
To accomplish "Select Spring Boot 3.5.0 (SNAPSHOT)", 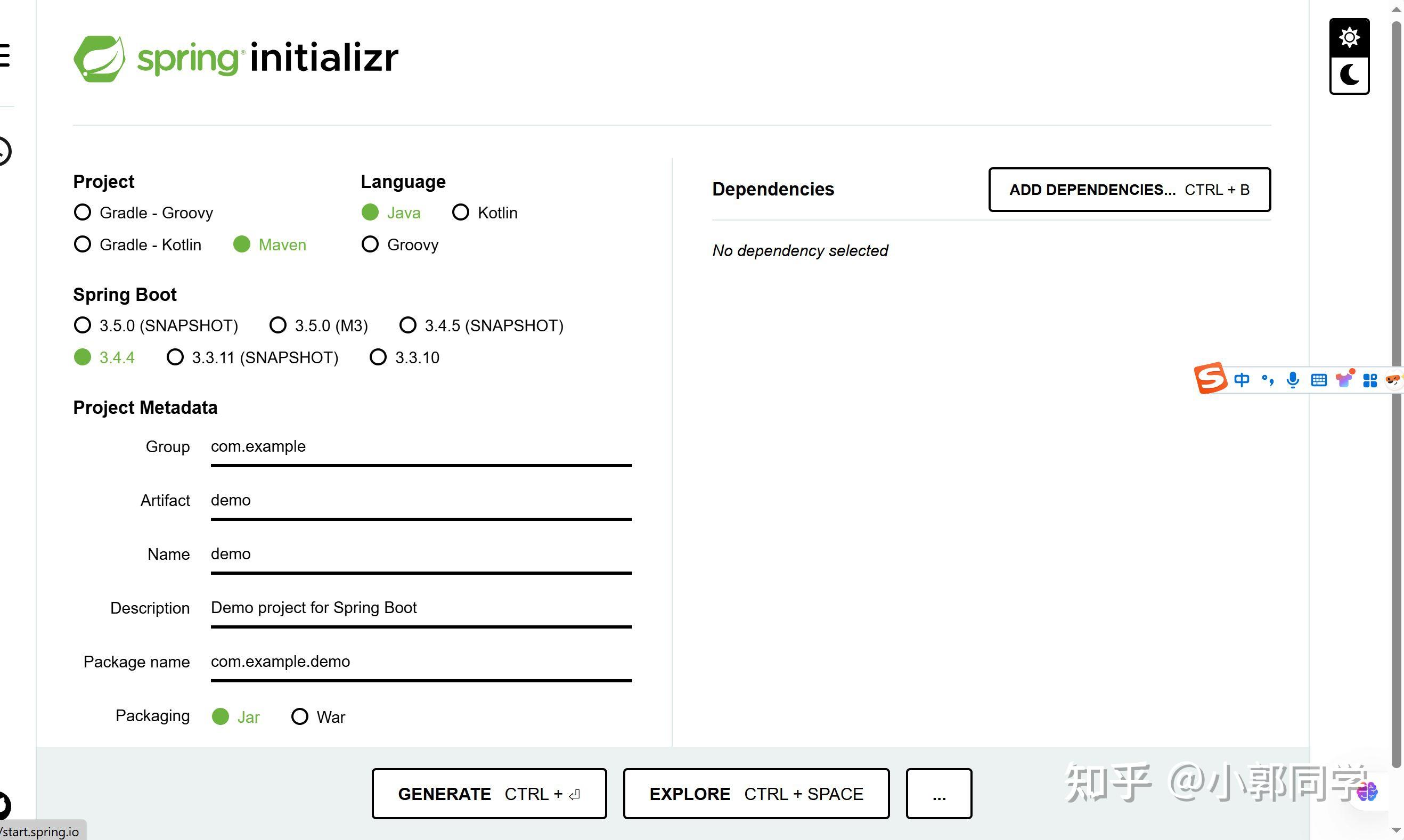I will pos(156,325).
